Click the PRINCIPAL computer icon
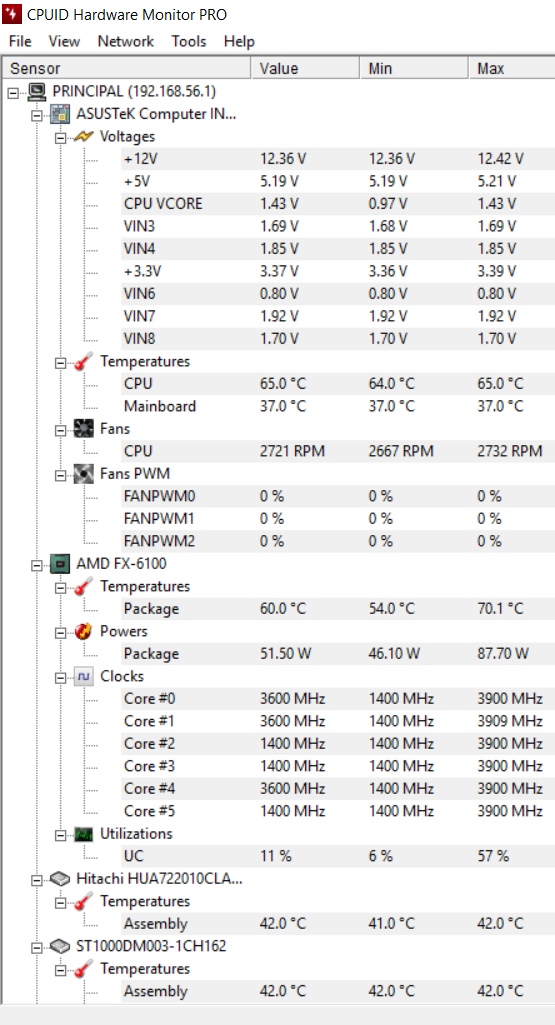The width and height of the screenshot is (555, 1025). pyautogui.click(x=37, y=92)
